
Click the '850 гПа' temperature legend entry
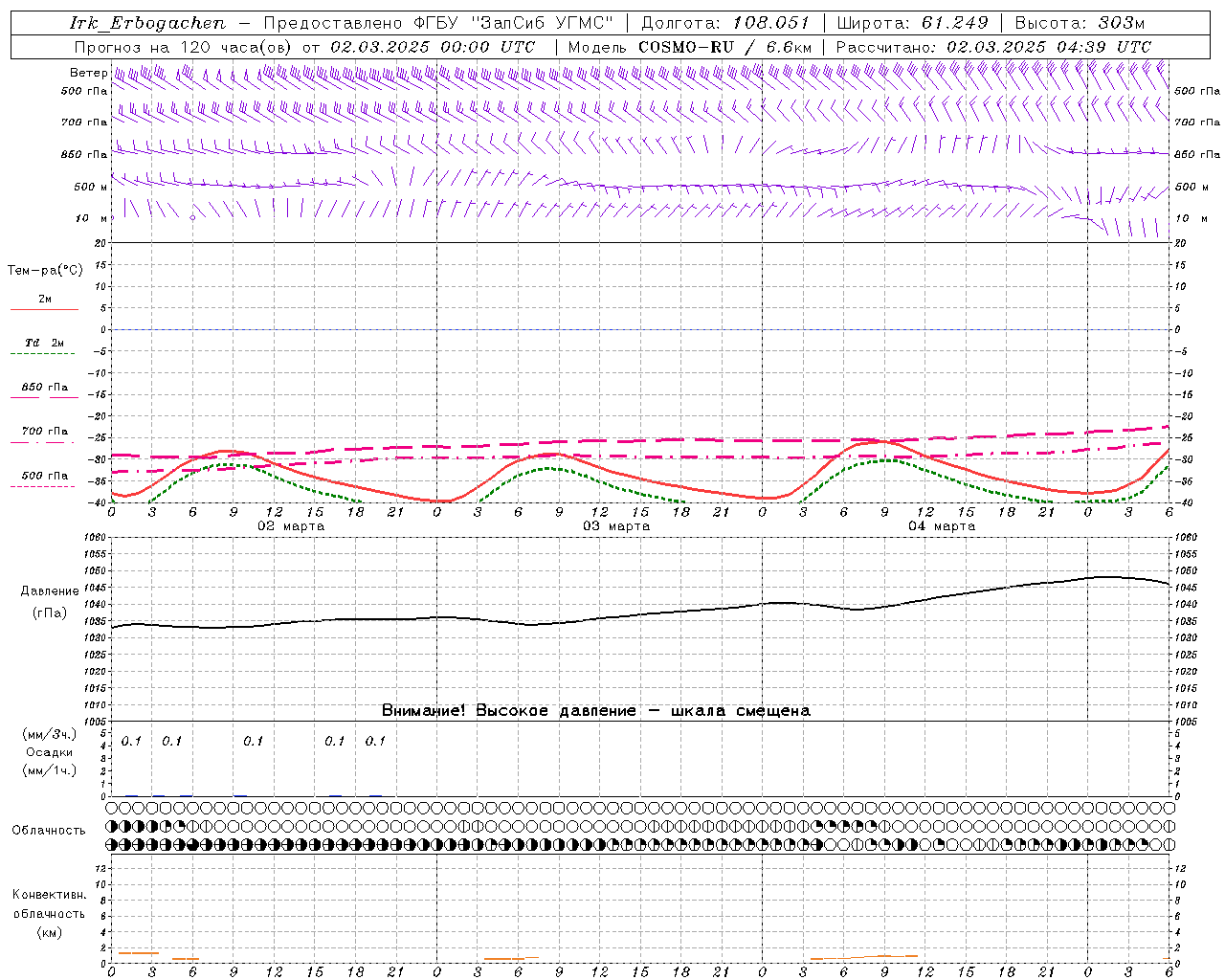point(44,388)
